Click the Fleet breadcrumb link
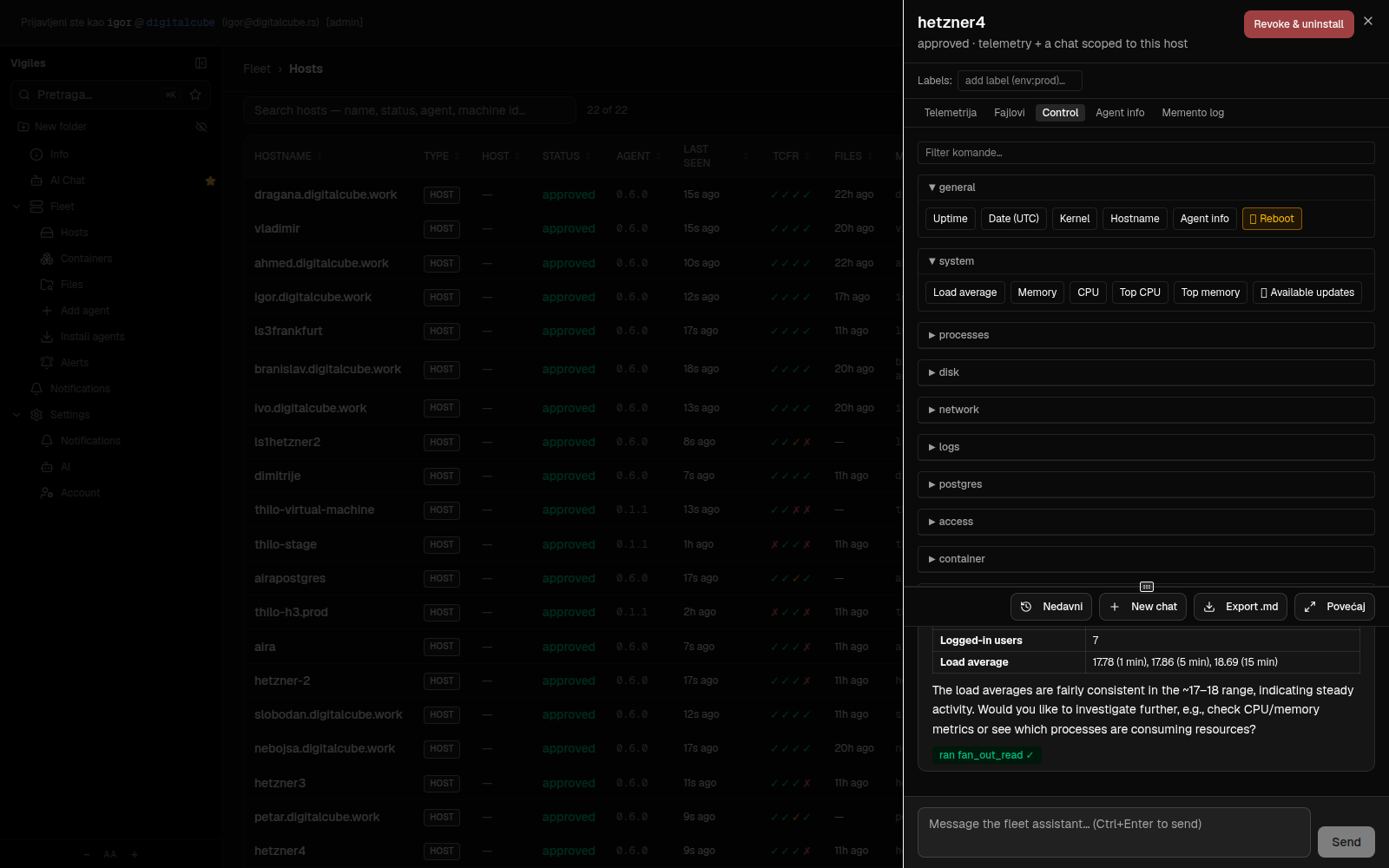The width and height of the screenshot is (1389, 868). 257,69
